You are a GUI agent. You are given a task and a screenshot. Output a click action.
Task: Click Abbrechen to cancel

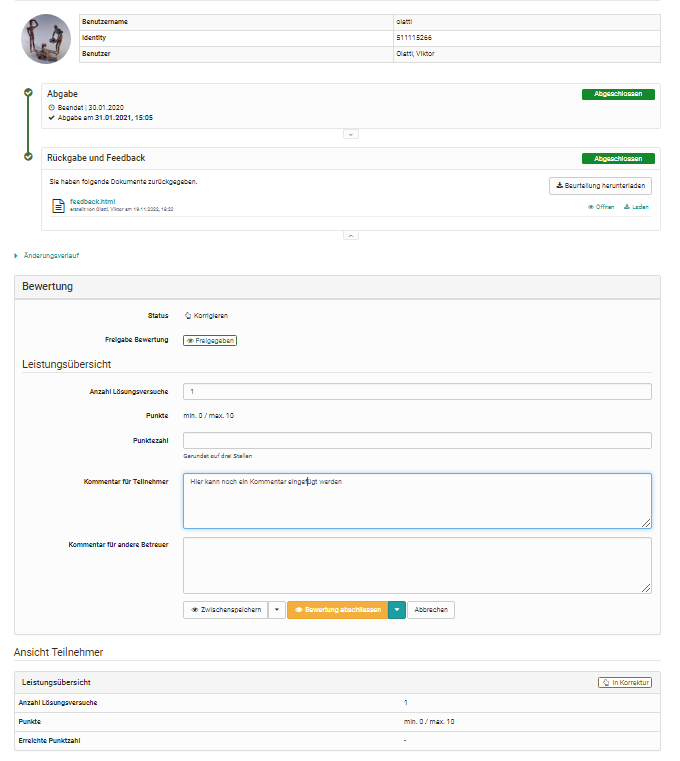(431, 609)
